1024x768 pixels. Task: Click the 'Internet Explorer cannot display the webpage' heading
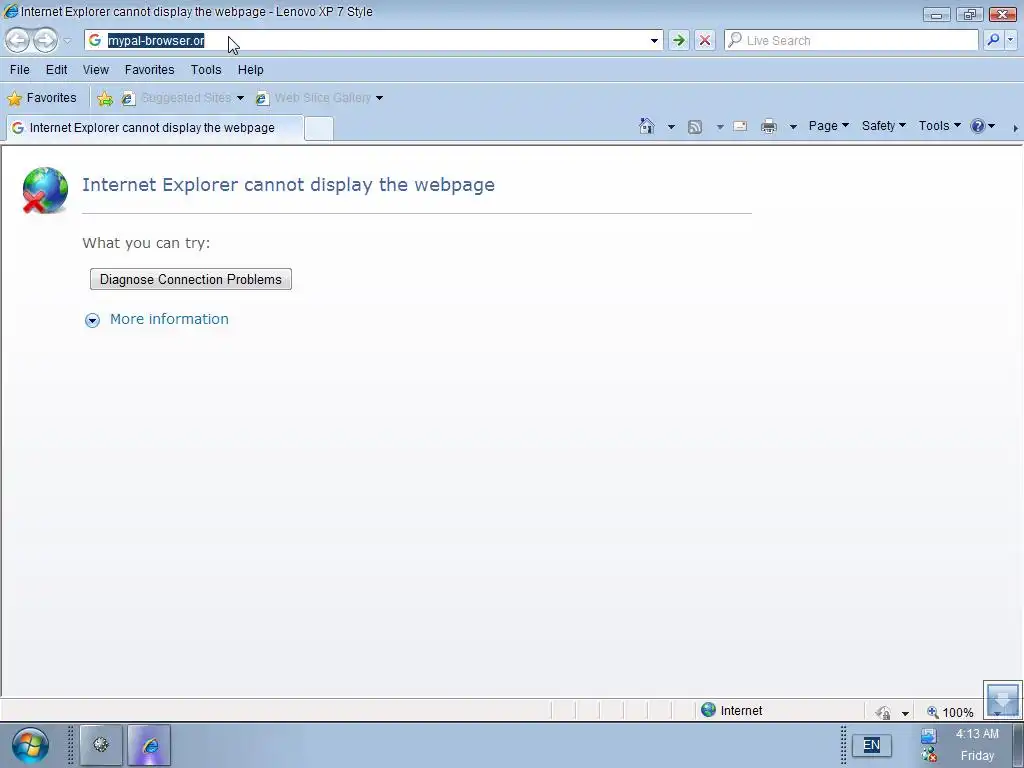click(x=288, y=185)
